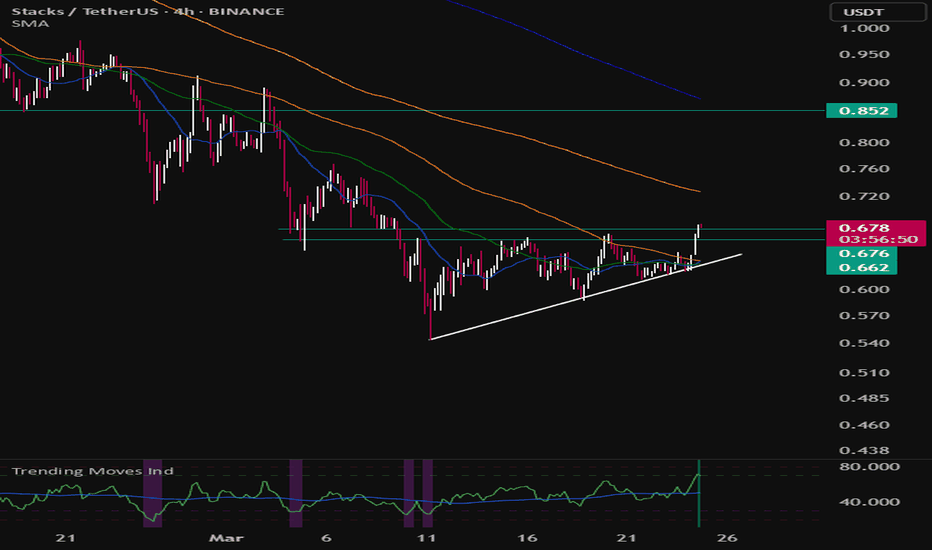This screenshot has height=550, width=932.
Task: Click the 0.485 price axis label
Action: pos(864,398)
